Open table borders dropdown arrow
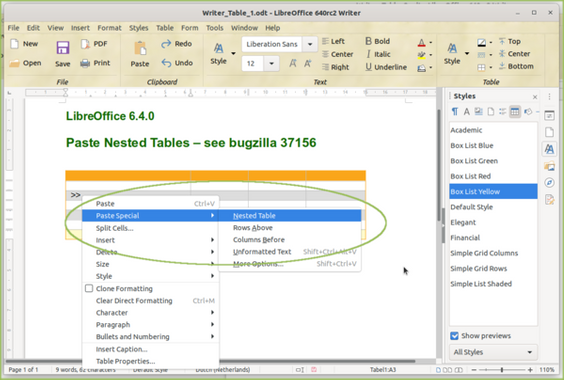Viewport: 564px width, 380px height. click(491, 67)
